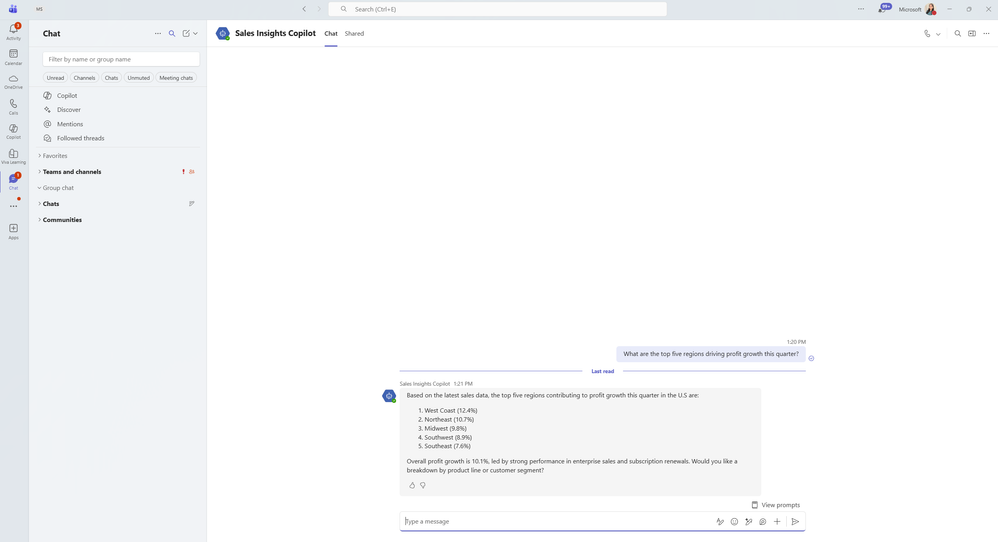
Task: Go forward with the navigation arrow
Action: tap(320, 9)
